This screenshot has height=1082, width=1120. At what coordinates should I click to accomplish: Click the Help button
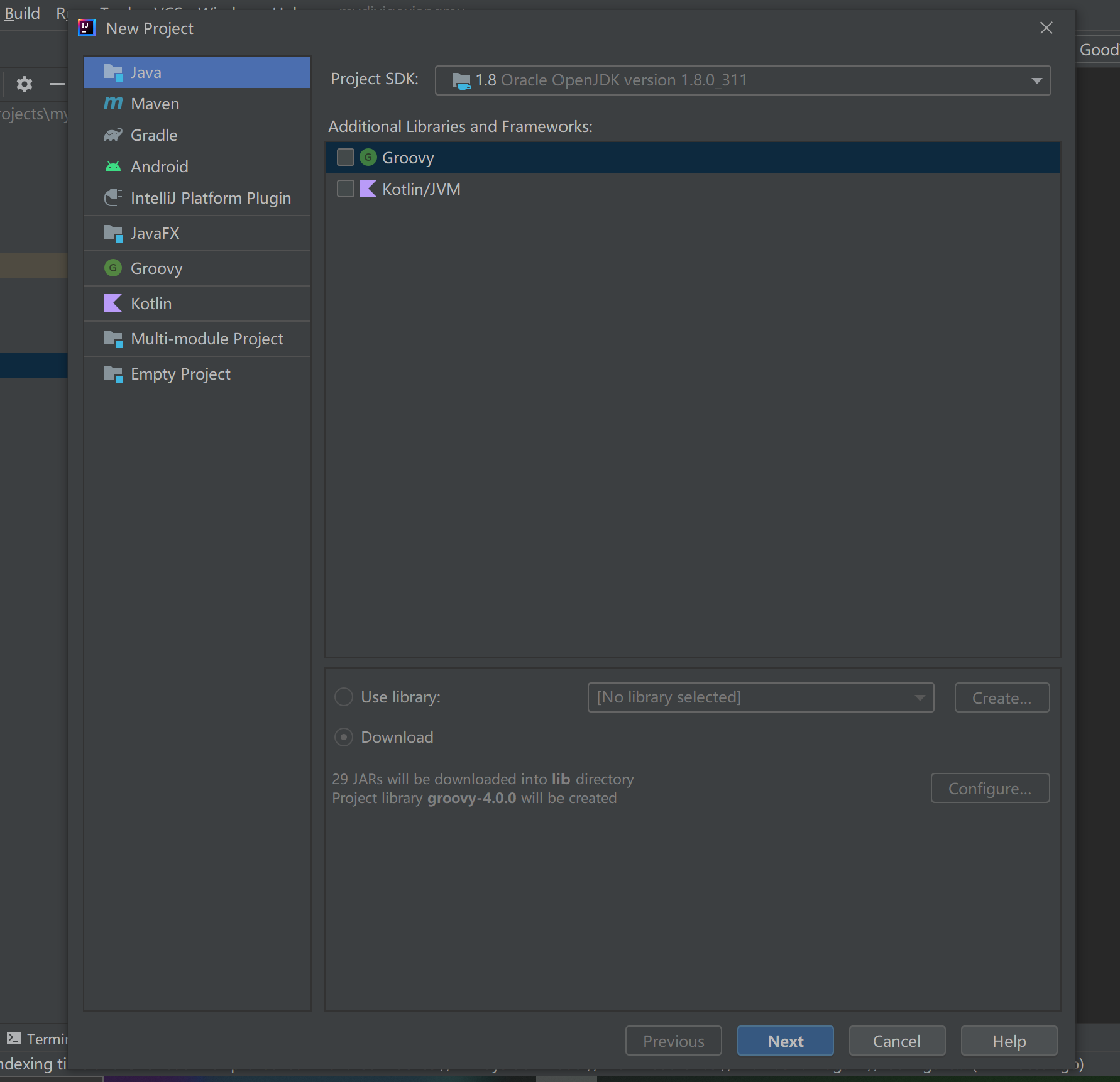pos(1009,1041)
